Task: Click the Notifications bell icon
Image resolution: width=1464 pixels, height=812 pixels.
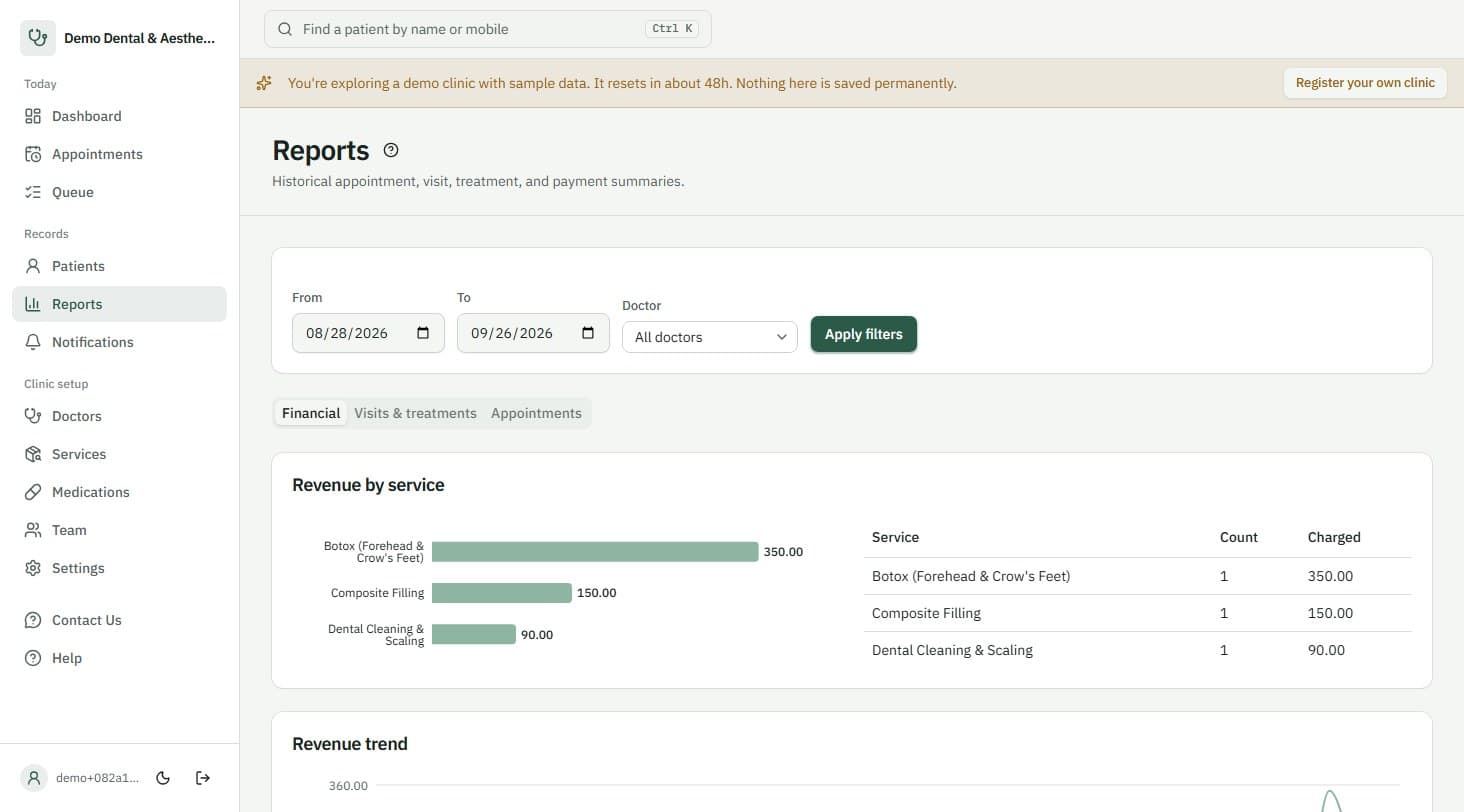Action: tap(33, 342)
